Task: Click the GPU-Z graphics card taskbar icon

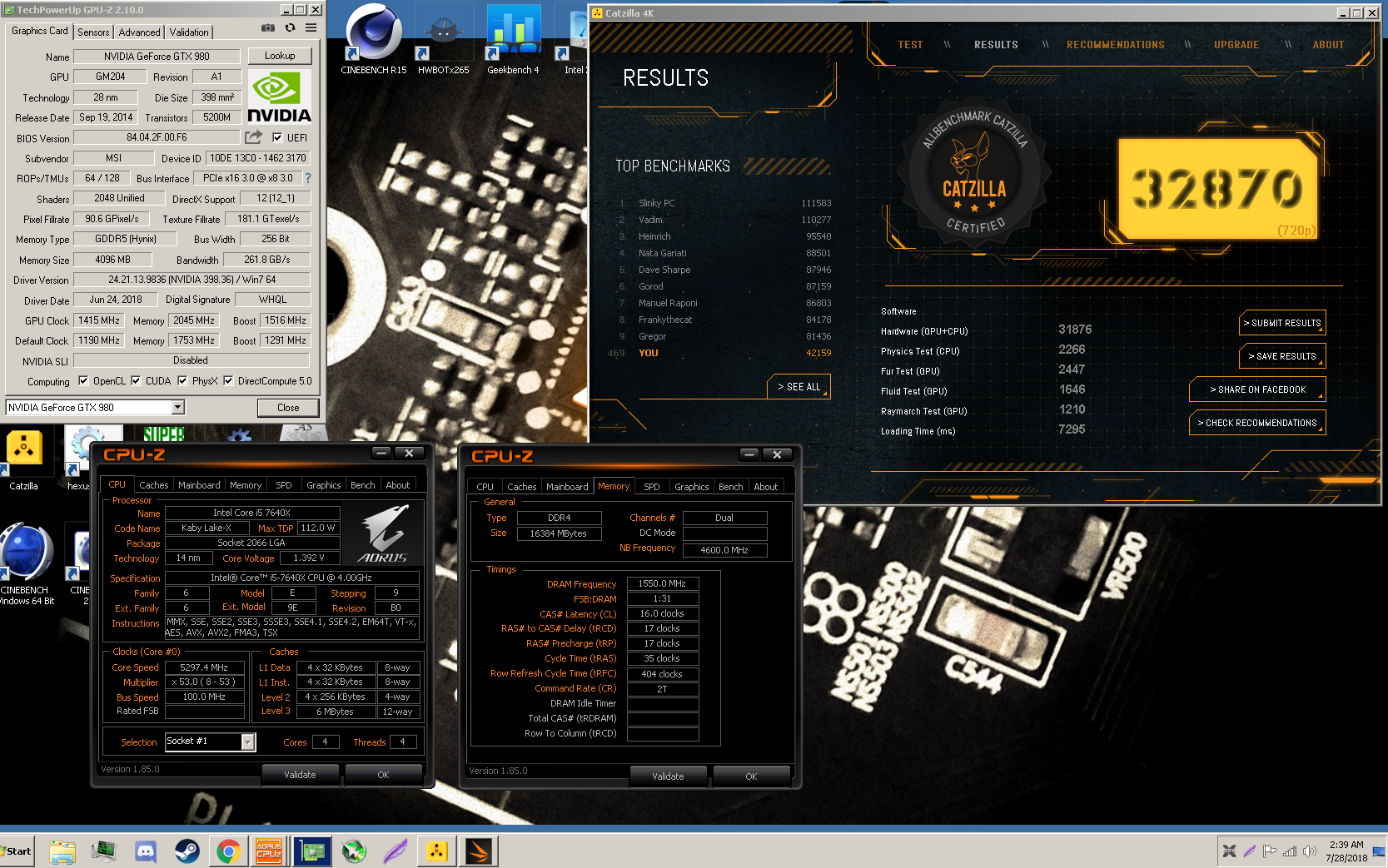Action: pos(312,851)
